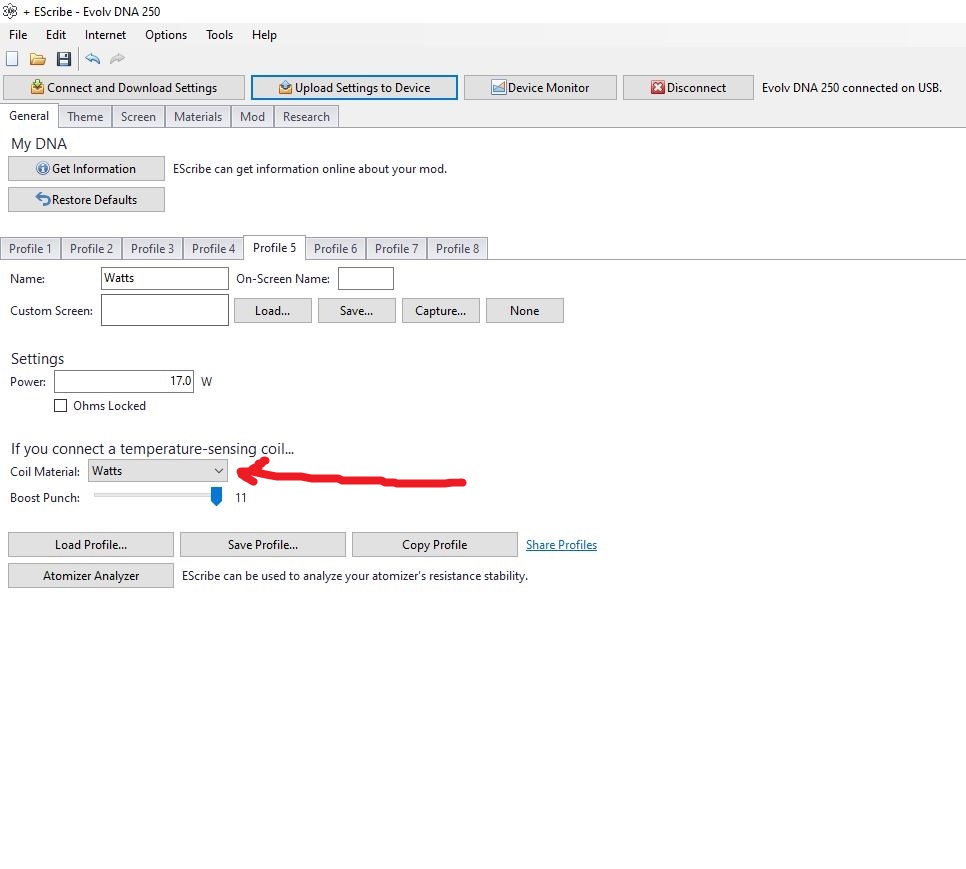The width and height of the screenshot is (966, 869).
Task: Click Capture... custom screen button
Action: point(440,311)
